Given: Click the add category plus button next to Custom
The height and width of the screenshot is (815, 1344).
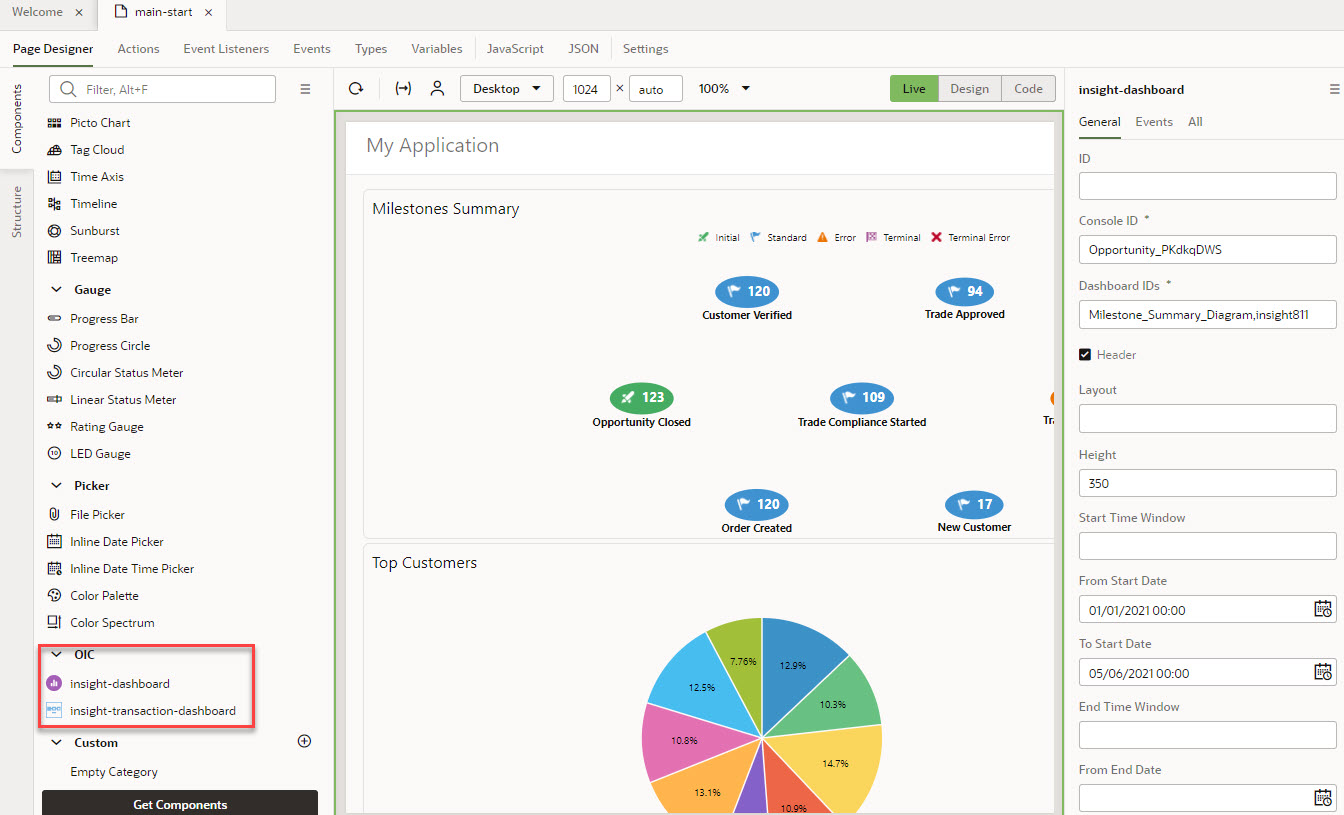Looking at the screenshot, I should (304, 741).
